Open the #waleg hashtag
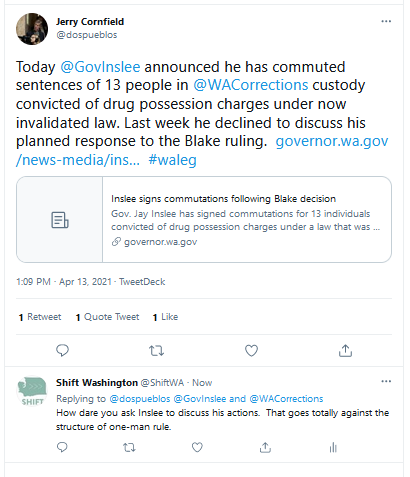The image size is (410, 477). pos(172,160)
